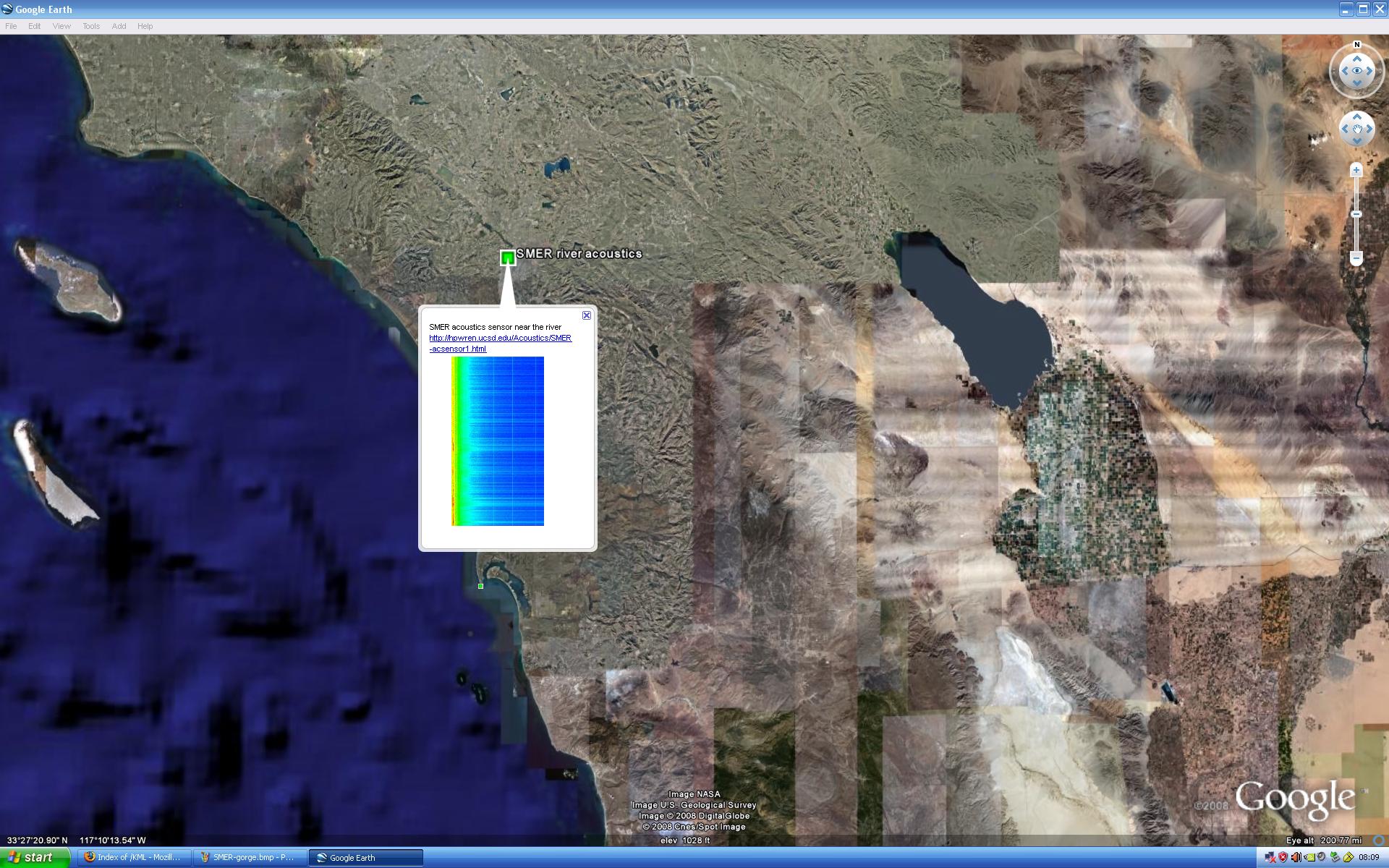Click the yellow tag tray icon
The height and width of the screenshot is (868, 1389).
click(x=1348, y=857)
